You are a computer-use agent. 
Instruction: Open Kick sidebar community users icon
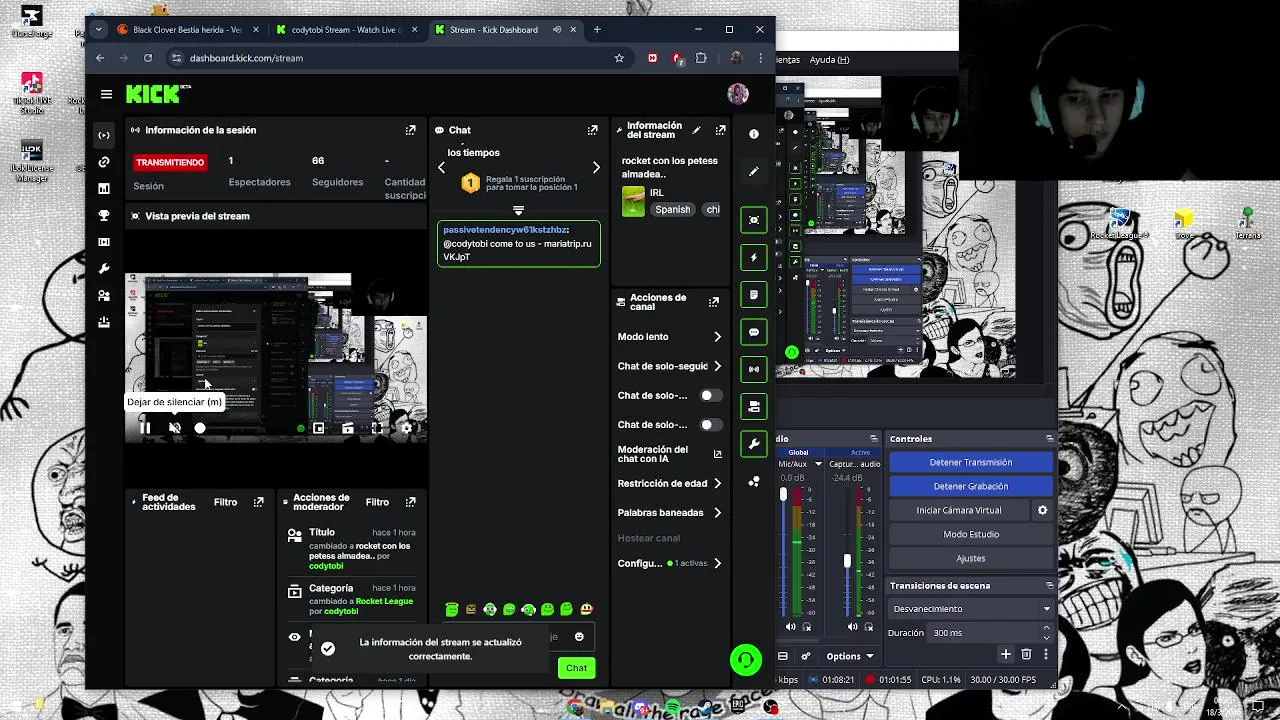(x=104, y=296)
